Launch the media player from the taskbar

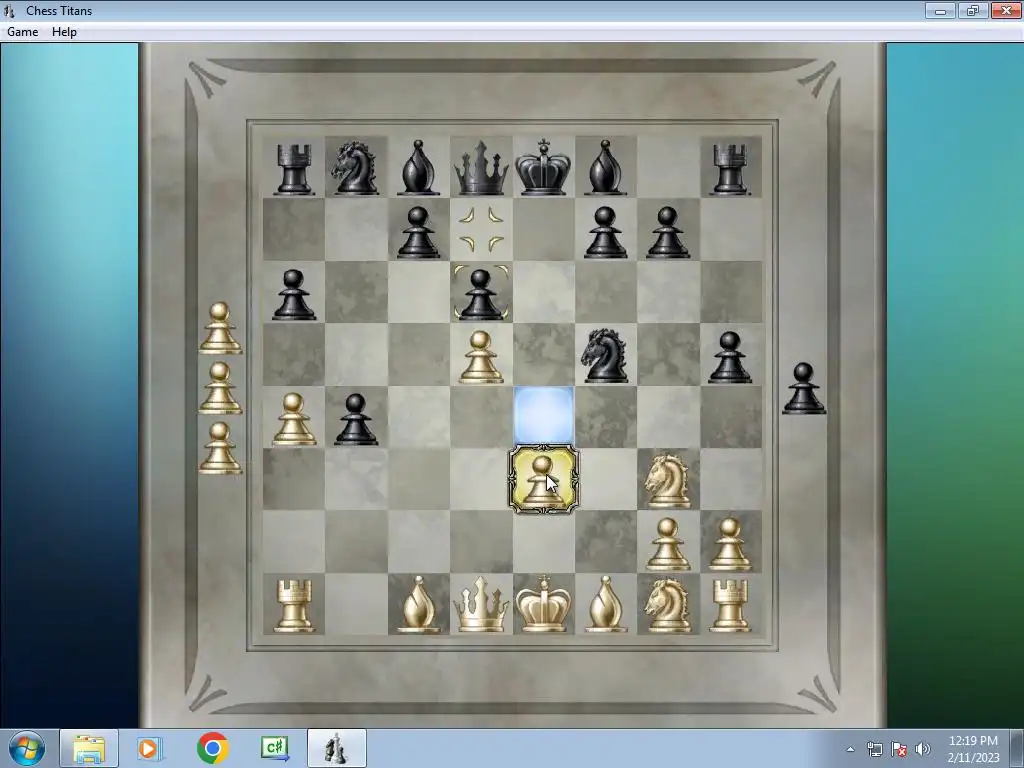(x=149, y=748)
